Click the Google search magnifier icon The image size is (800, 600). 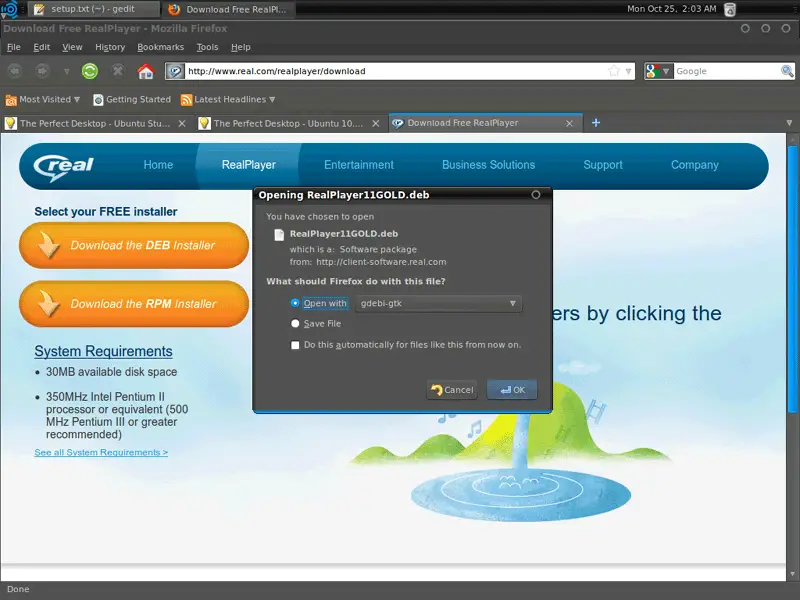tap(787, 71)
